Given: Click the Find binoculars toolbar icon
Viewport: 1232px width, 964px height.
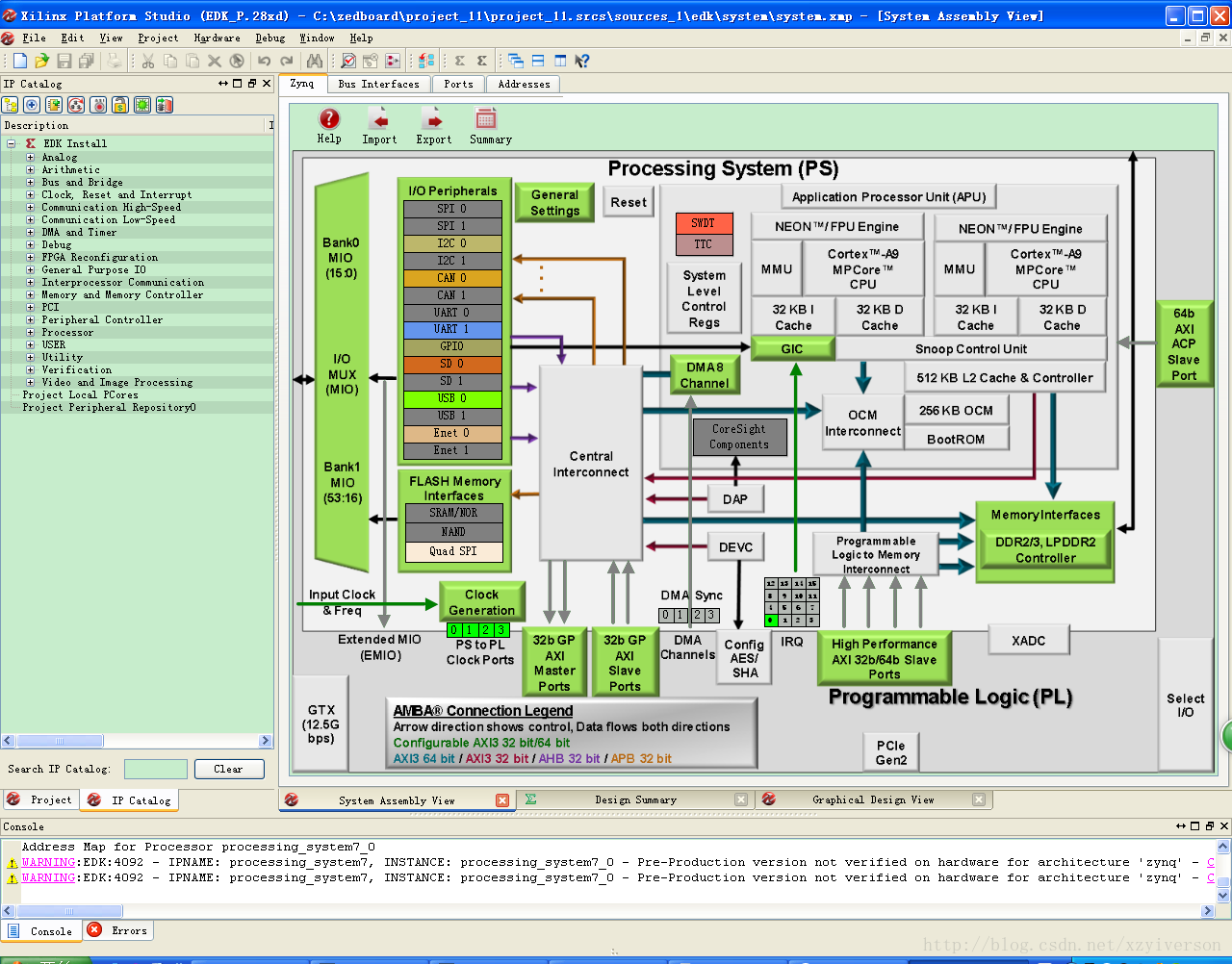Looking at the screenshot, I should 315,61.
